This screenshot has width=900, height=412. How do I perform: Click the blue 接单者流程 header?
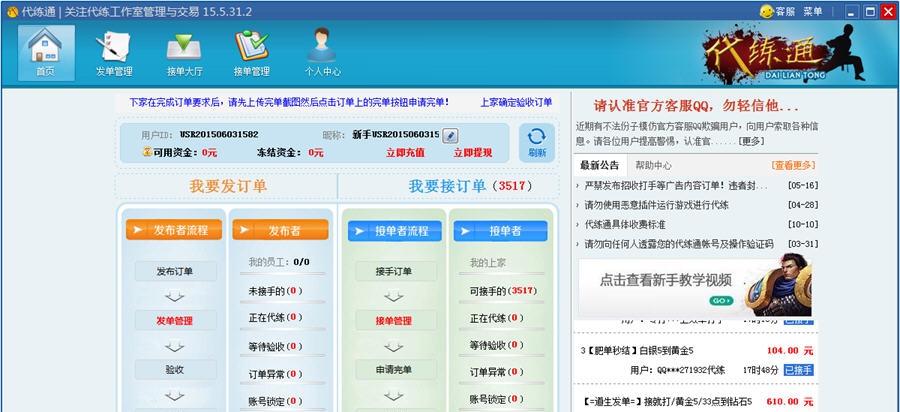pyautogui.click(x=395, y=231)
